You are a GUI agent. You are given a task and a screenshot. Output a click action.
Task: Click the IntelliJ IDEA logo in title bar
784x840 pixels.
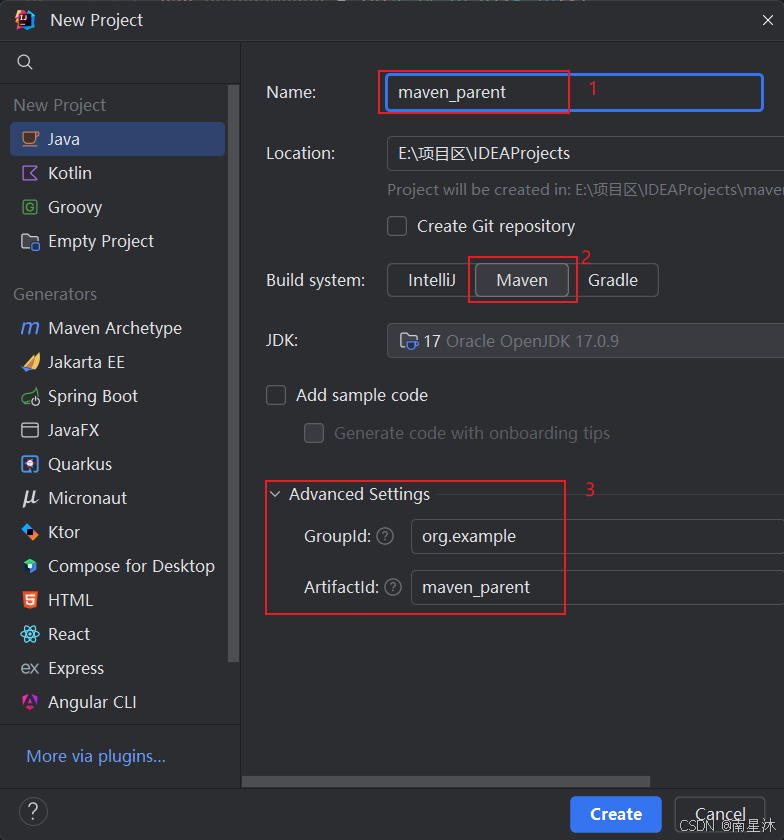[x=25, y=20]
